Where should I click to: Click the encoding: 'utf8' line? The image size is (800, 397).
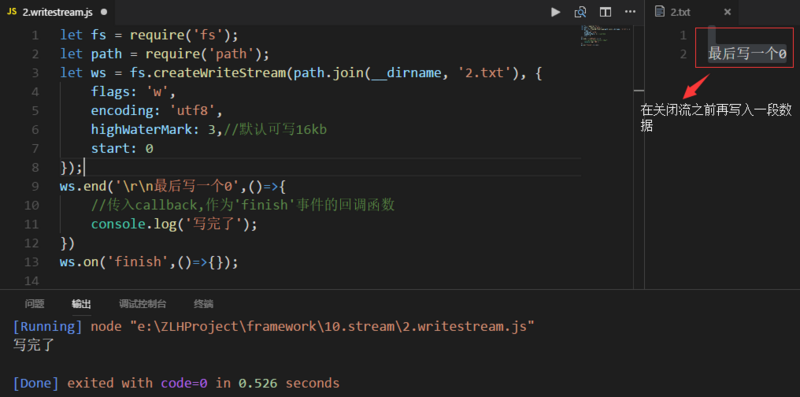157,111
